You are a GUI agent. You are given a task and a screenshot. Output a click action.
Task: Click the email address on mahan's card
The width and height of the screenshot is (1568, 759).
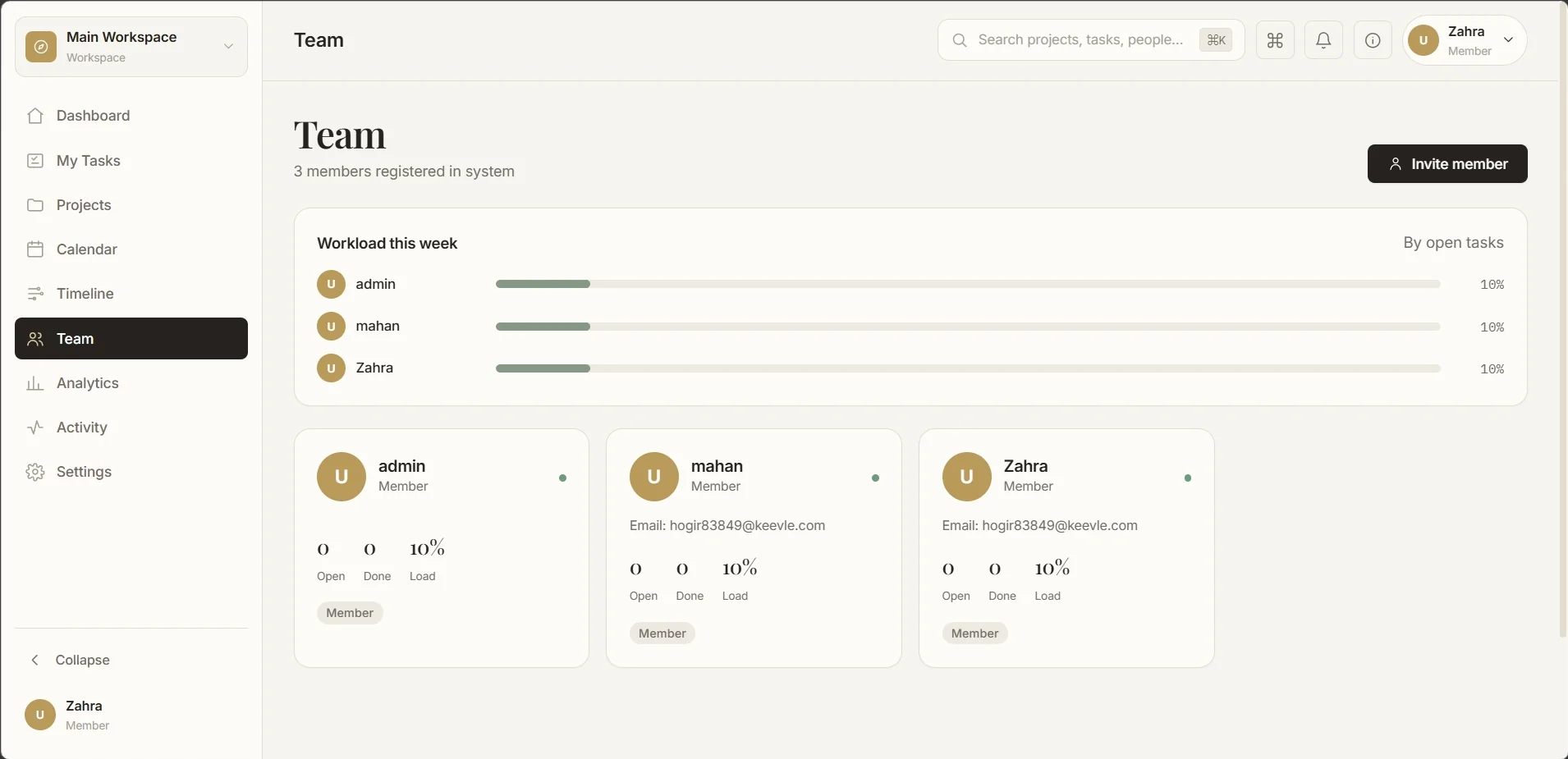(747, 526)
